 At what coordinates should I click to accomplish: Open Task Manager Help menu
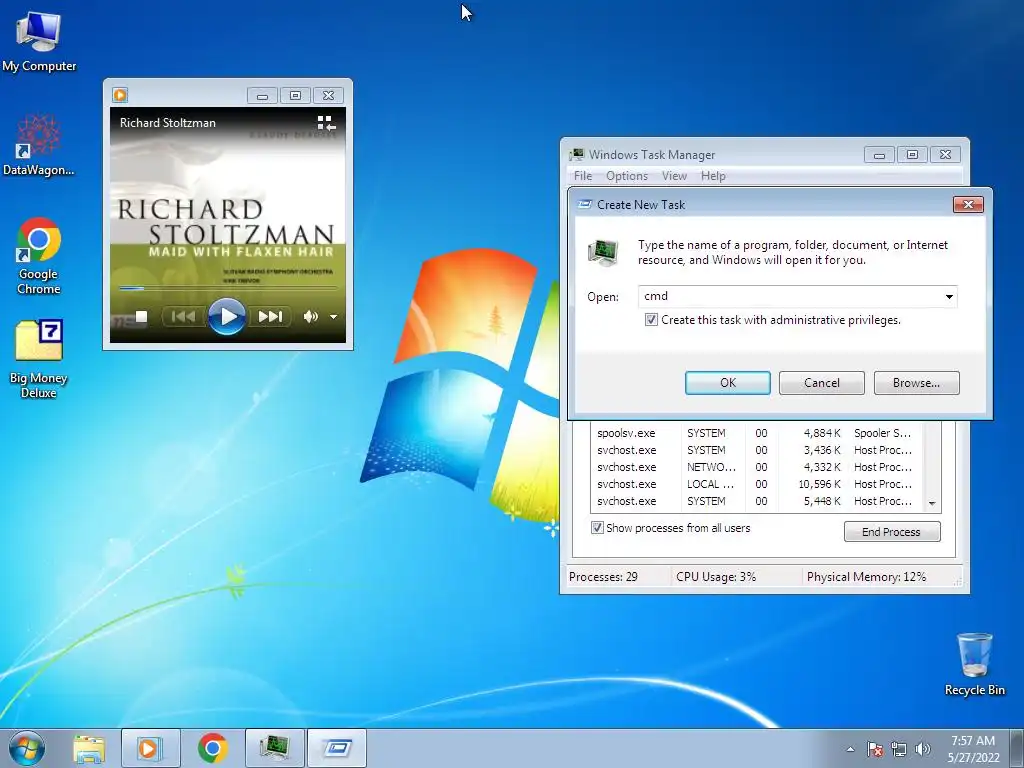[713, 176]
